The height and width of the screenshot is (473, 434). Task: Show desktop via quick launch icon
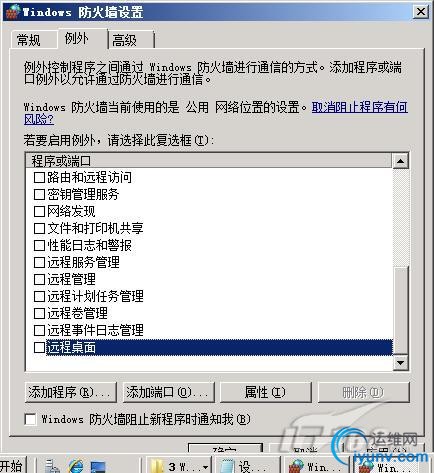tap(98, 467)
